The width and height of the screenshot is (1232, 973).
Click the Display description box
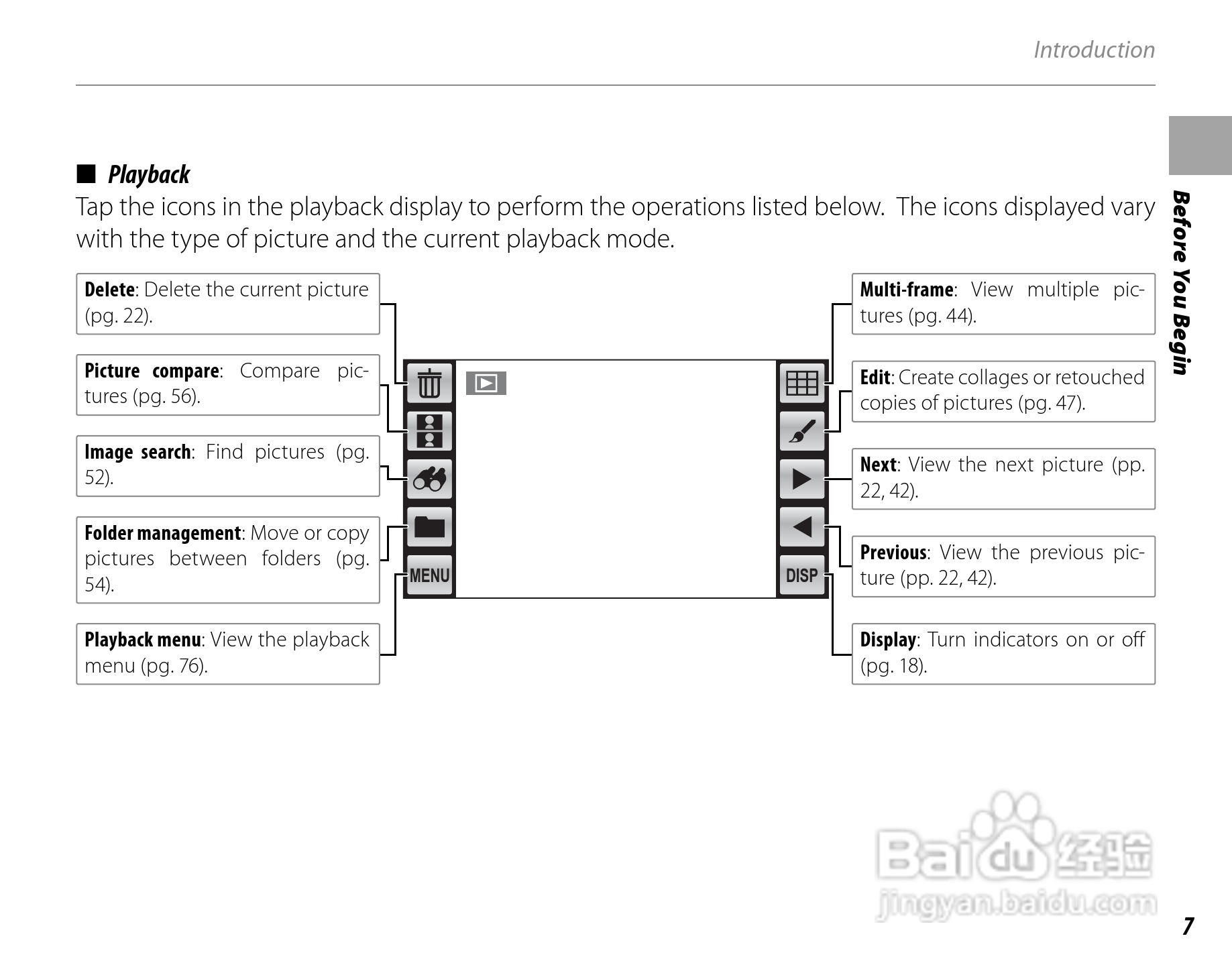(x=1003, y=654)
